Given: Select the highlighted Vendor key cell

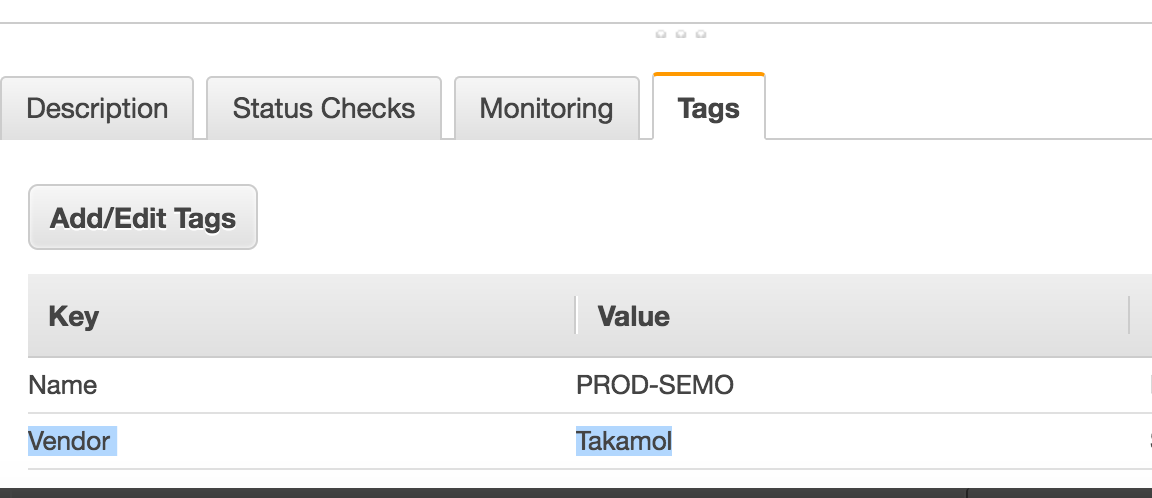Looking at the screenshot, I should click(72, 441).
